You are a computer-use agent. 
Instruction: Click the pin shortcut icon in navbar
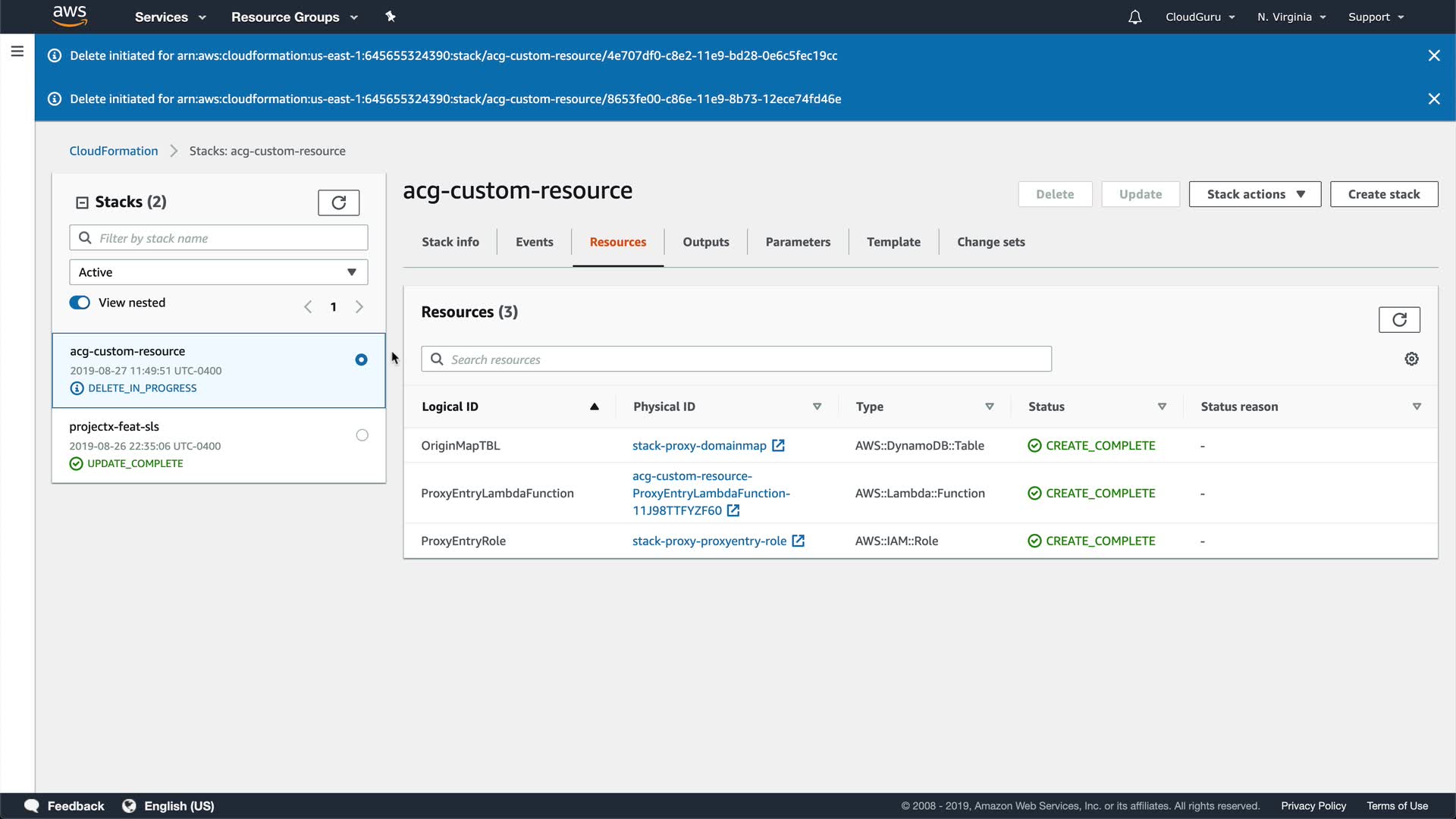pyautogui.click(x=391, y=17)
